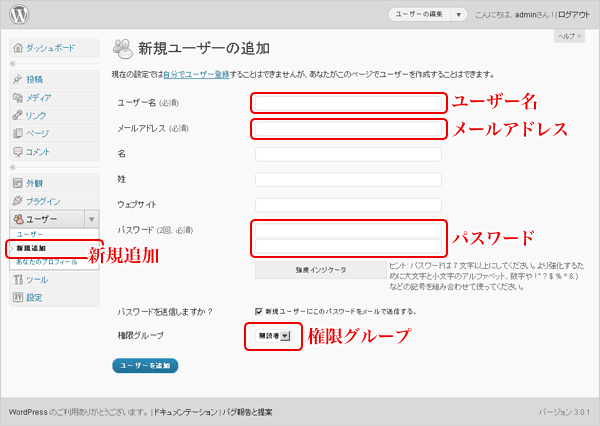The width and height of the screenshot is (600, 426).
Task: Focus the ウェブサイト input field
Action: [x=348, y=205]
